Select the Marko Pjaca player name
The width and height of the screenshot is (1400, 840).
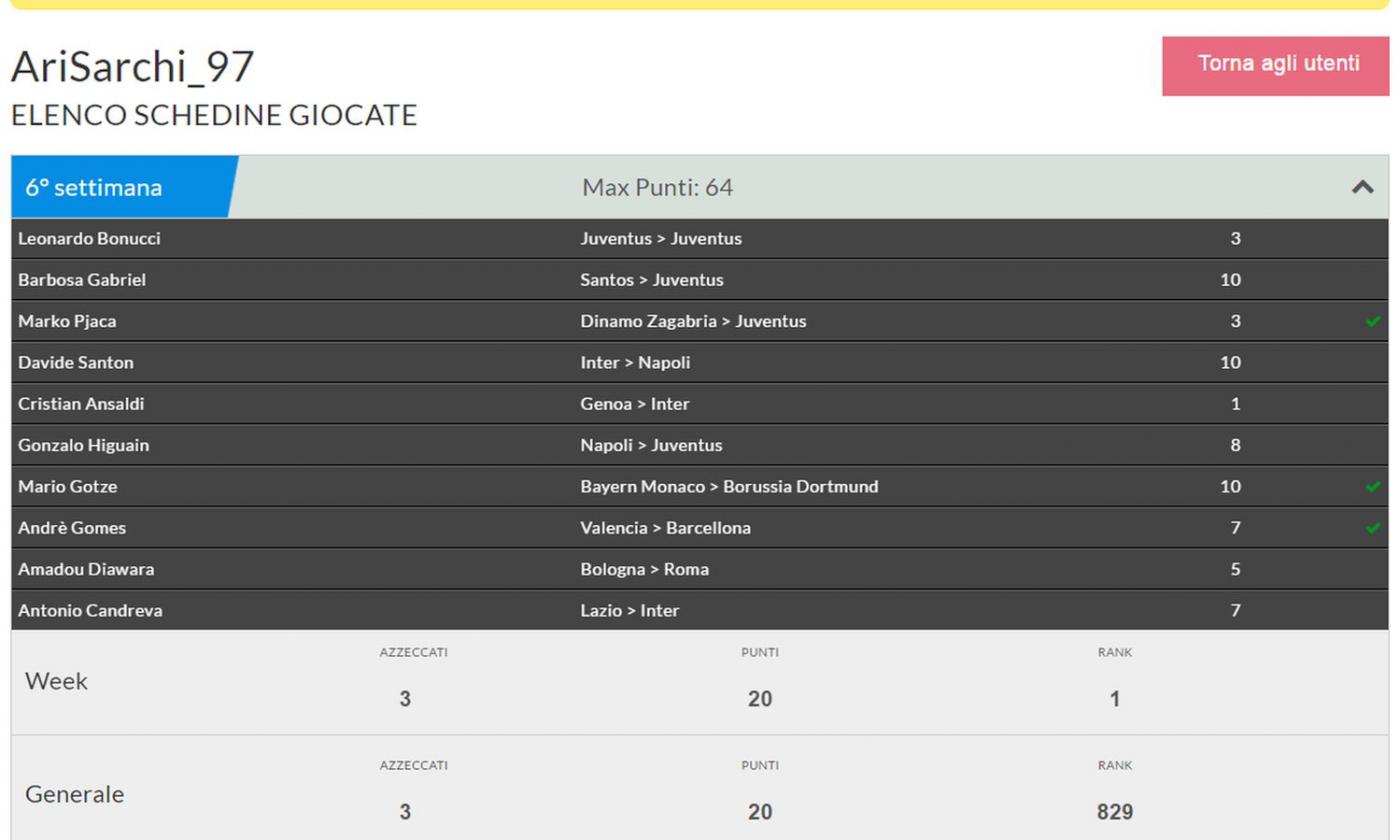67,321
